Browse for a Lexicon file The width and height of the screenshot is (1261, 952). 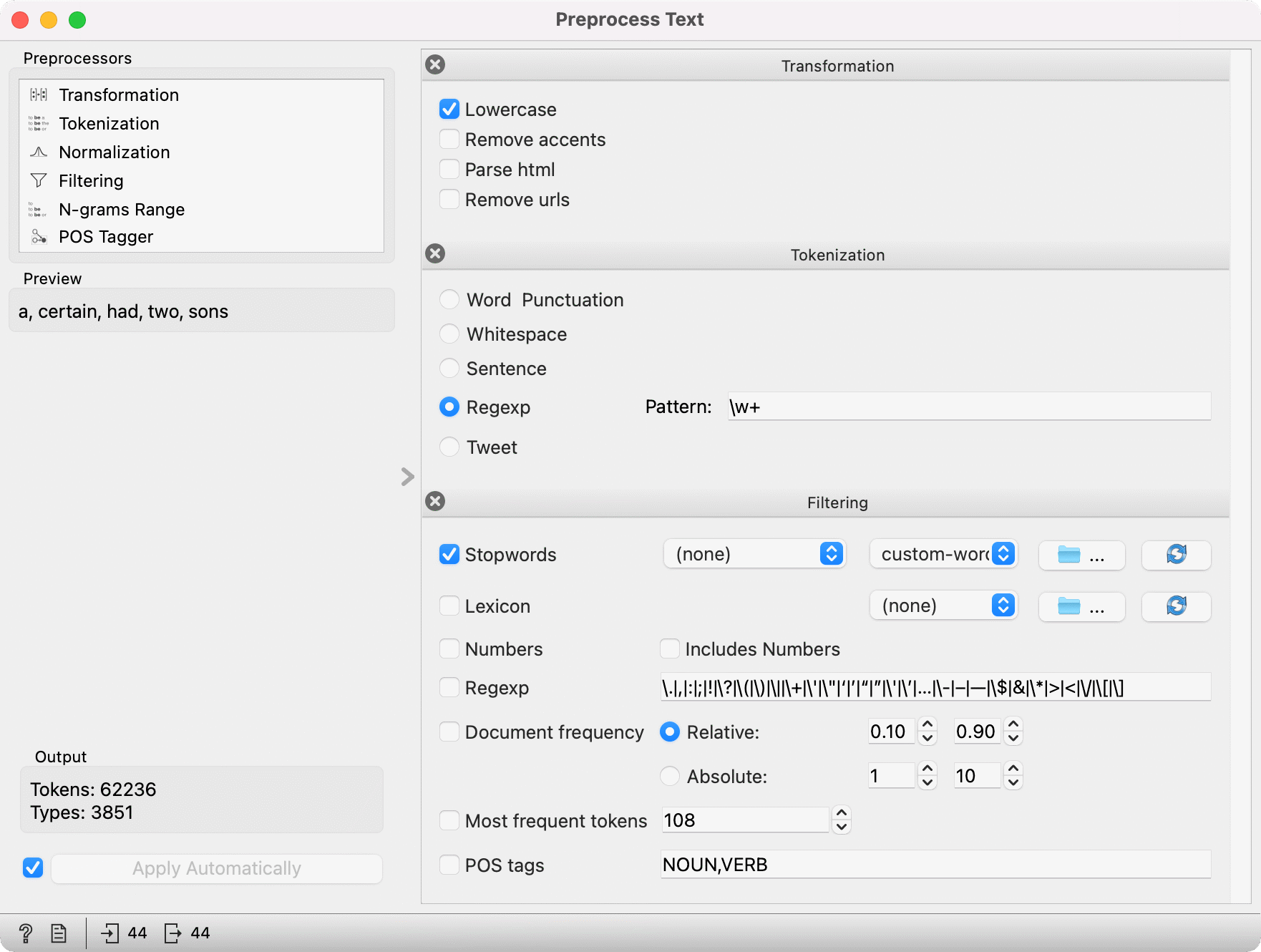(x=1081, y=606)
